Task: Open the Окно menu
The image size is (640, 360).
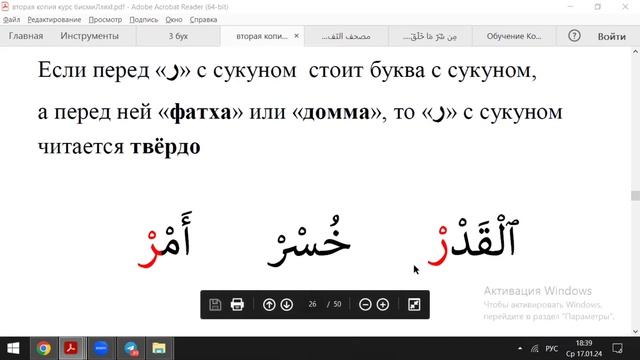Action: coord(174,20)
